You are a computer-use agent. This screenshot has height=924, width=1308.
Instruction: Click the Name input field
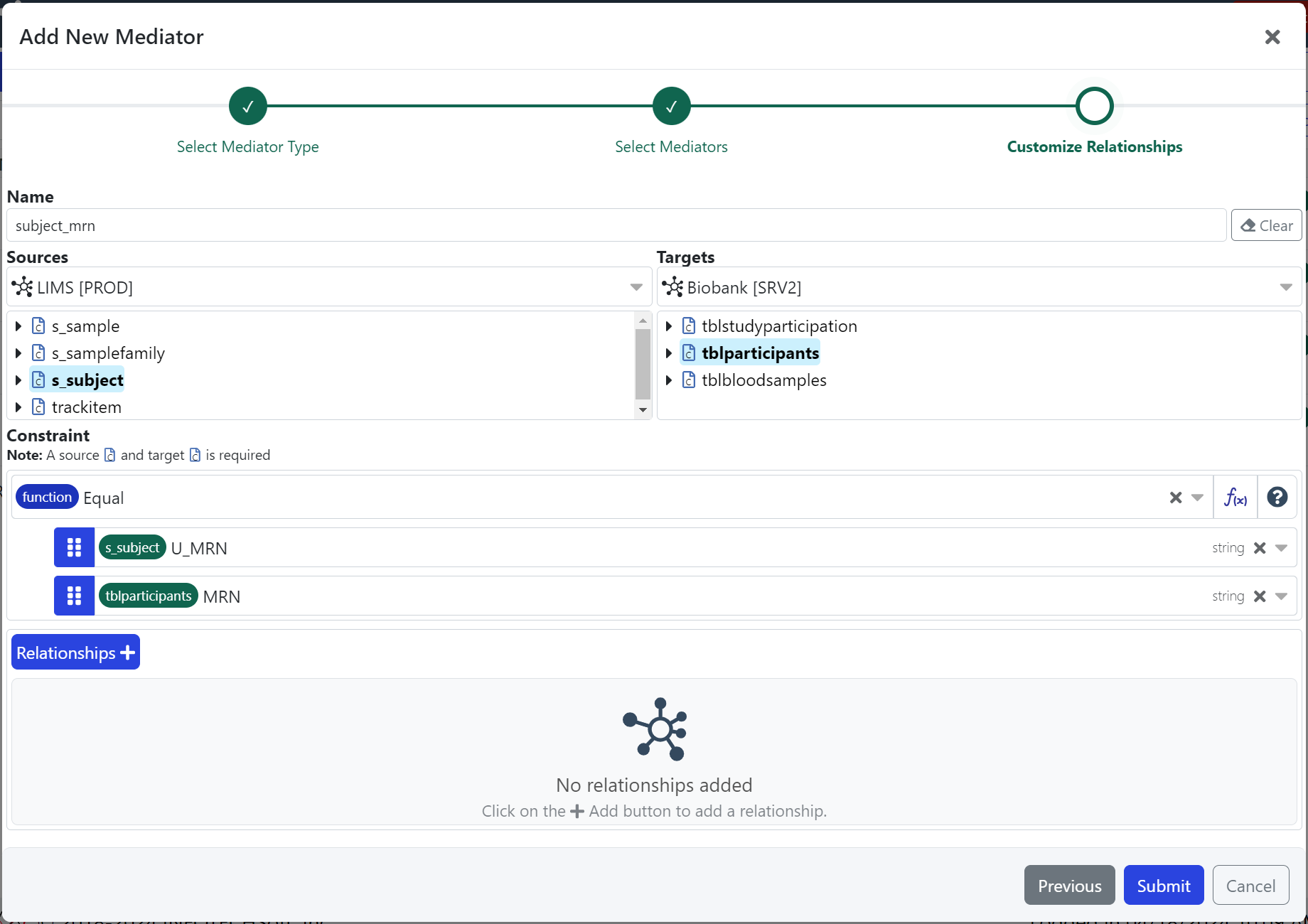coord(616,226)
